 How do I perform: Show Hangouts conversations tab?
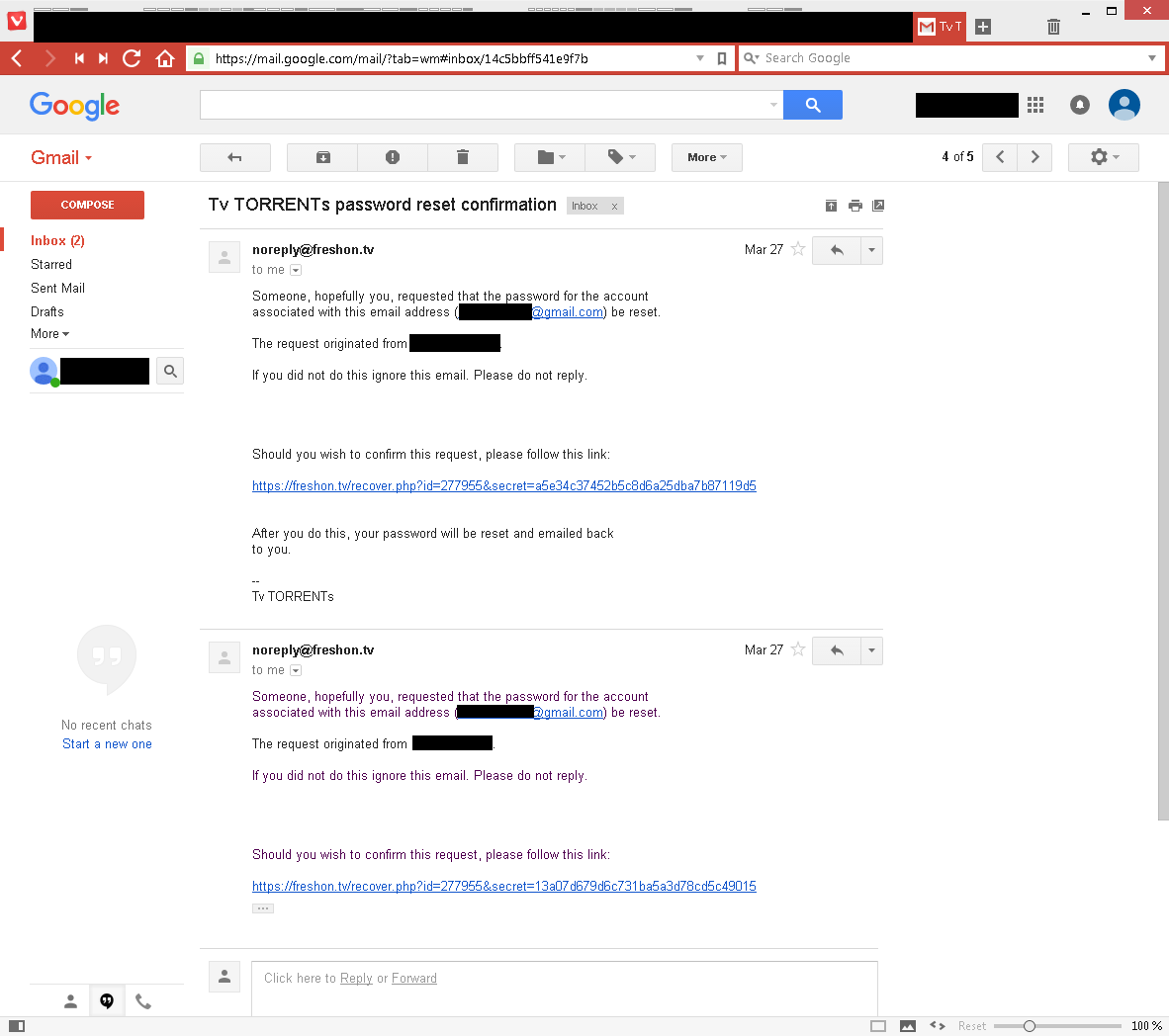(x=107, y=1001)
